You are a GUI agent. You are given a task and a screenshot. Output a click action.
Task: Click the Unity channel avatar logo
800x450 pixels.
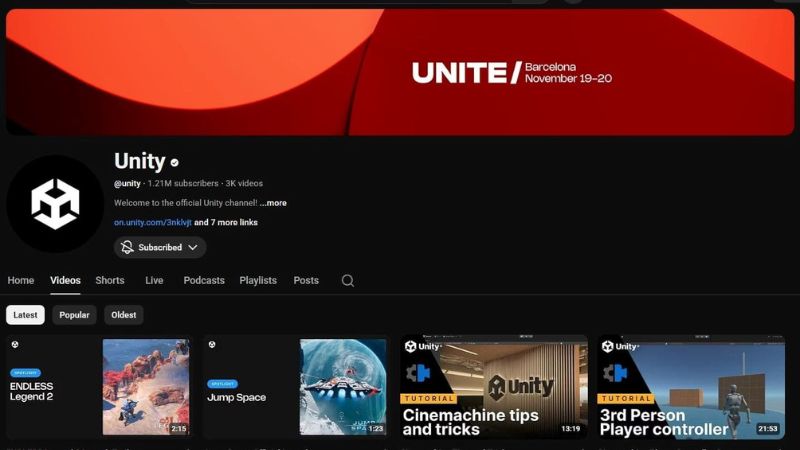point(55,204)
